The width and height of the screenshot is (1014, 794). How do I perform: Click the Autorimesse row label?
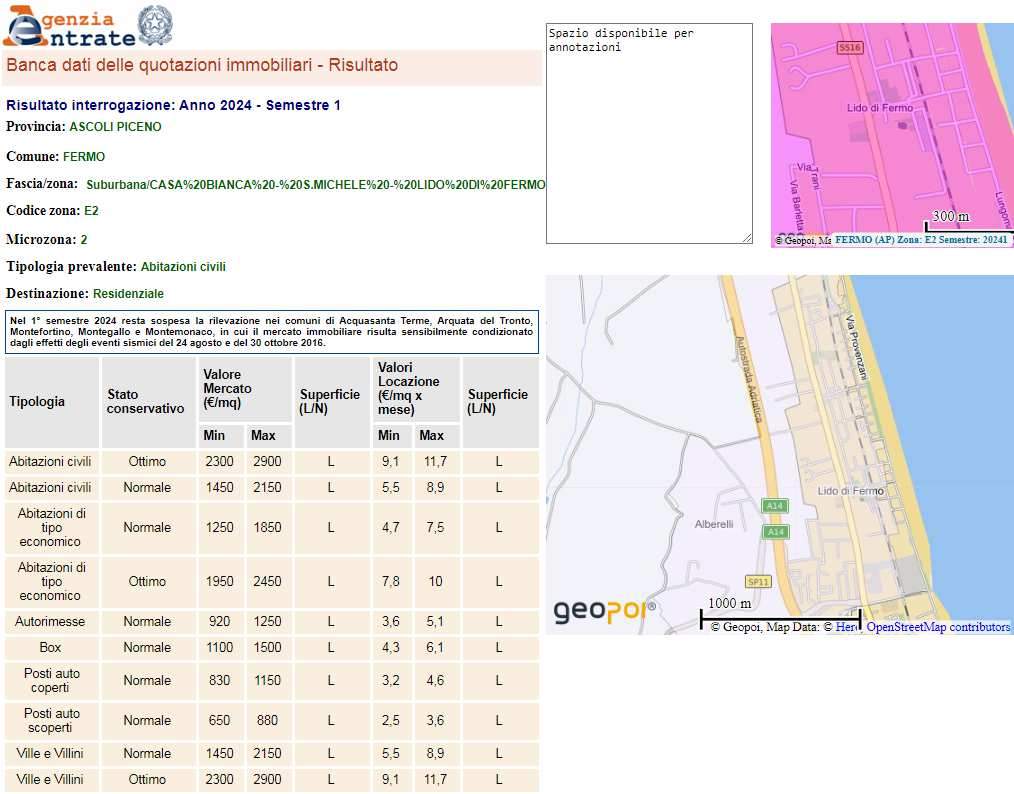pyautogui.click(x=50, y=622)
